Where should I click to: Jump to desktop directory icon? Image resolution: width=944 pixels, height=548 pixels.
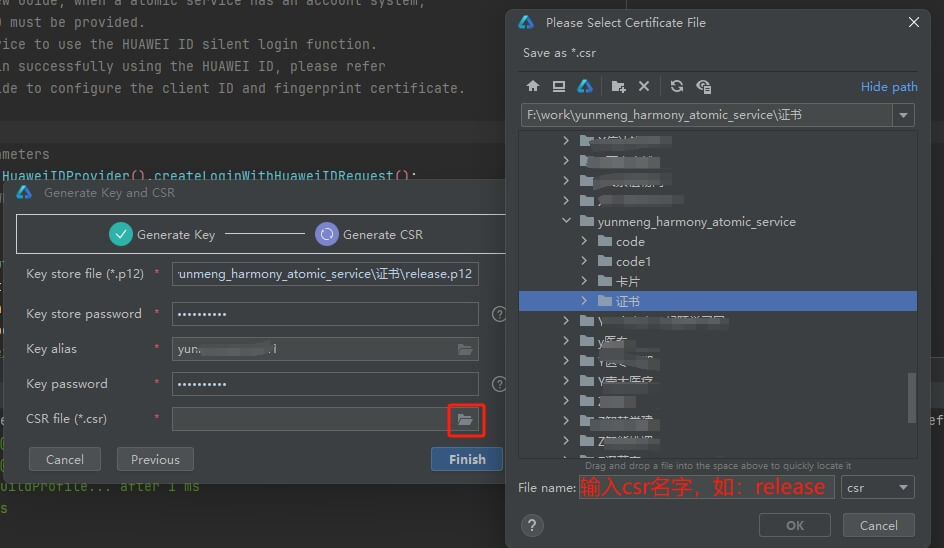(x=559, y=86)
